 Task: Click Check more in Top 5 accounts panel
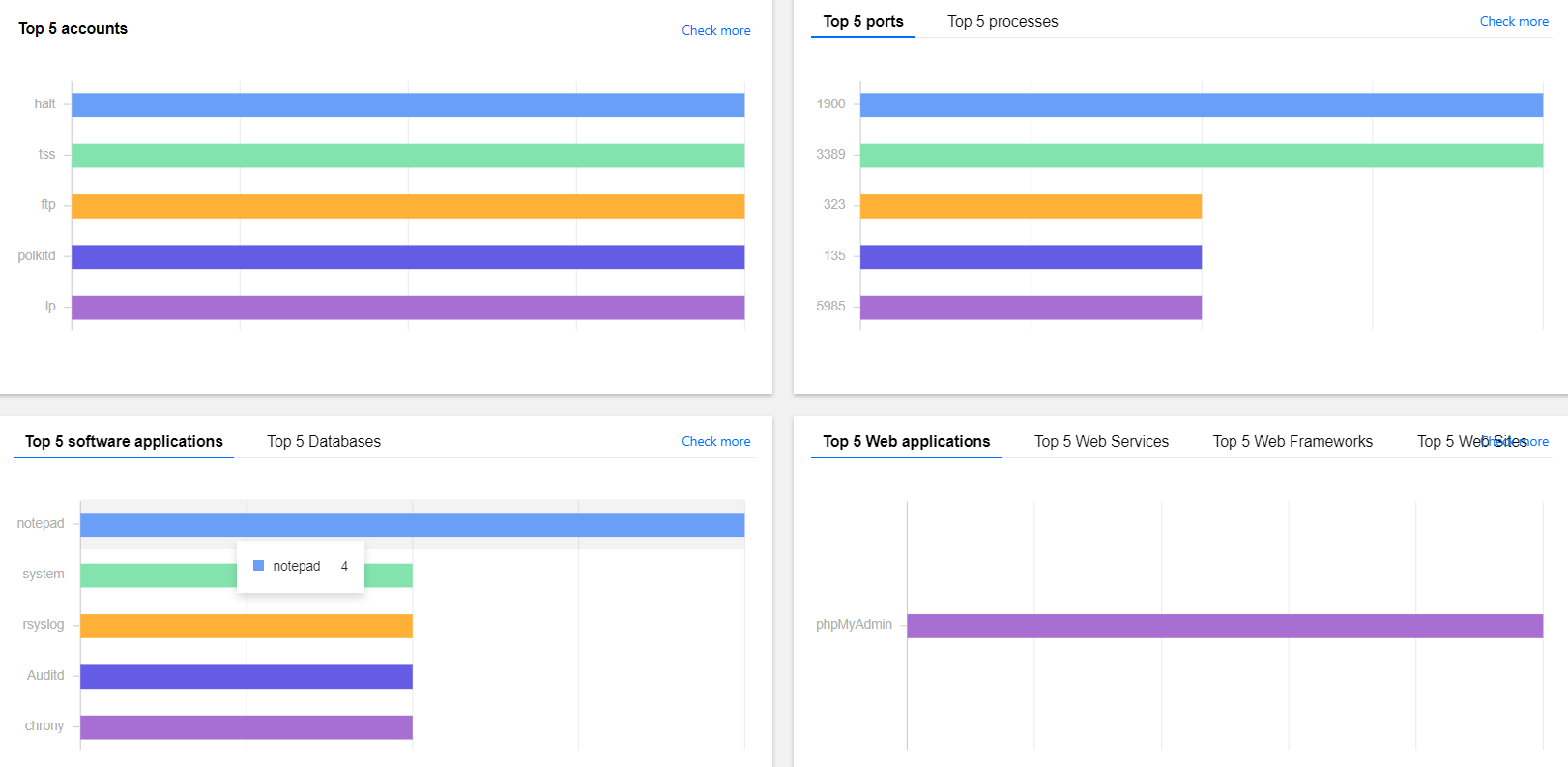(715, 31)
